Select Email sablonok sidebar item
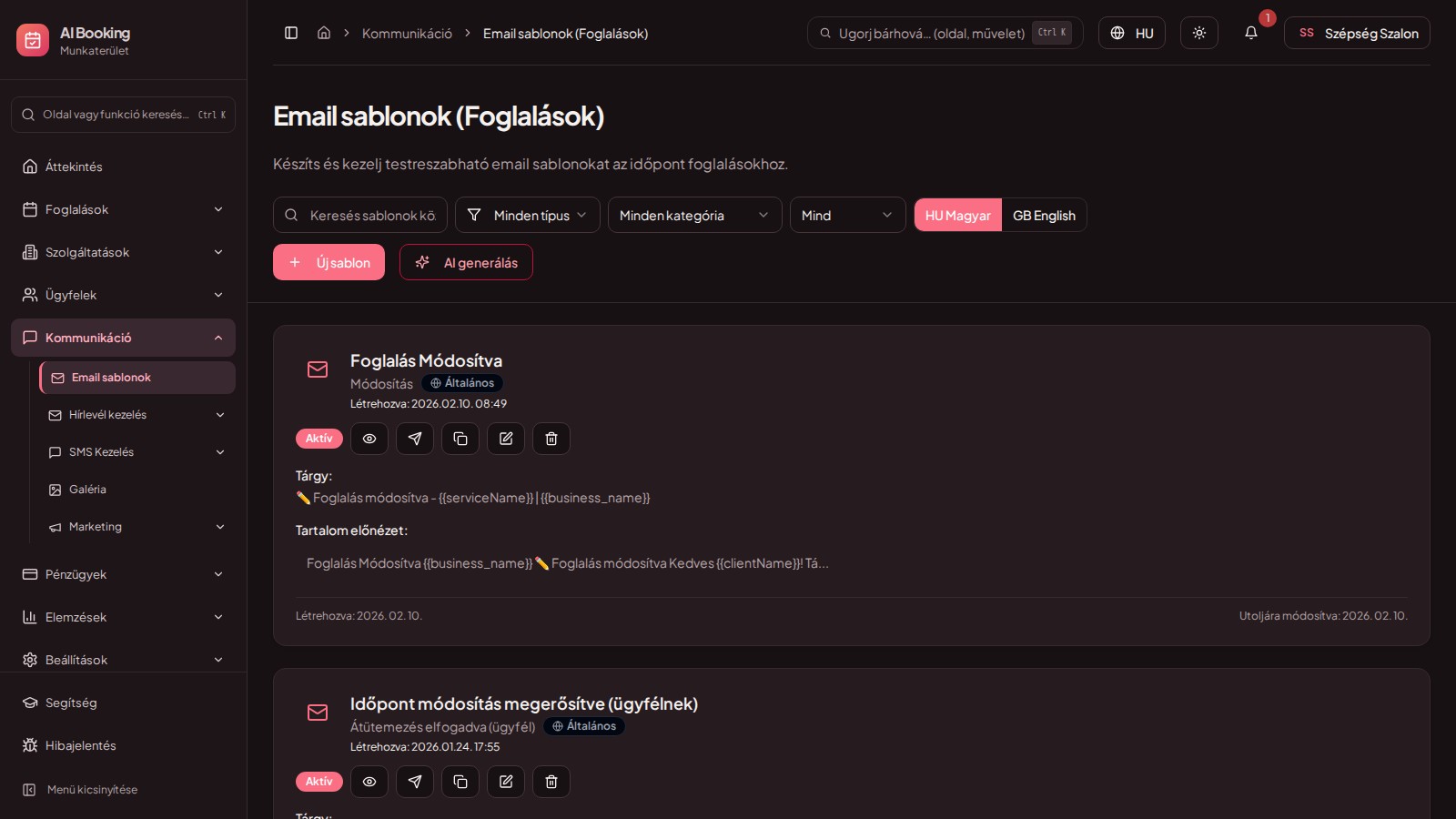The width and height of the screenshot is (1456, 819). [137, 378]
